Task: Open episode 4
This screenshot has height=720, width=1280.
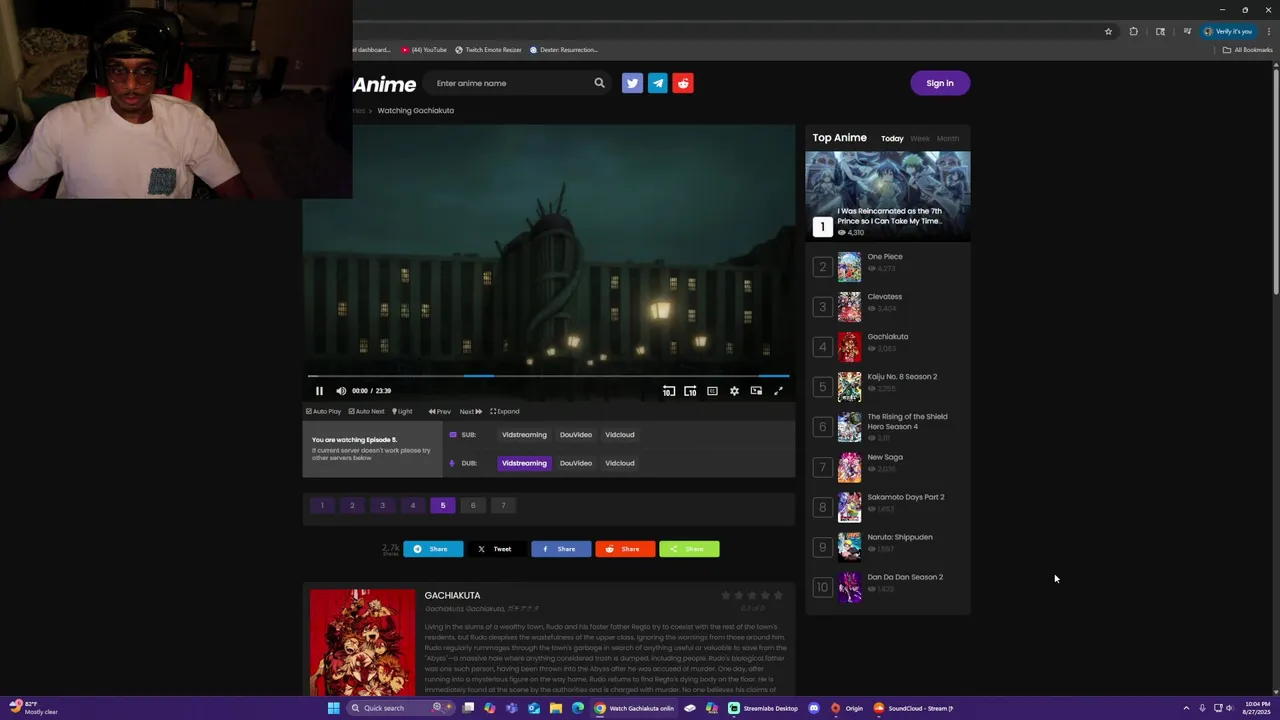Action: (x=412, y=505)
